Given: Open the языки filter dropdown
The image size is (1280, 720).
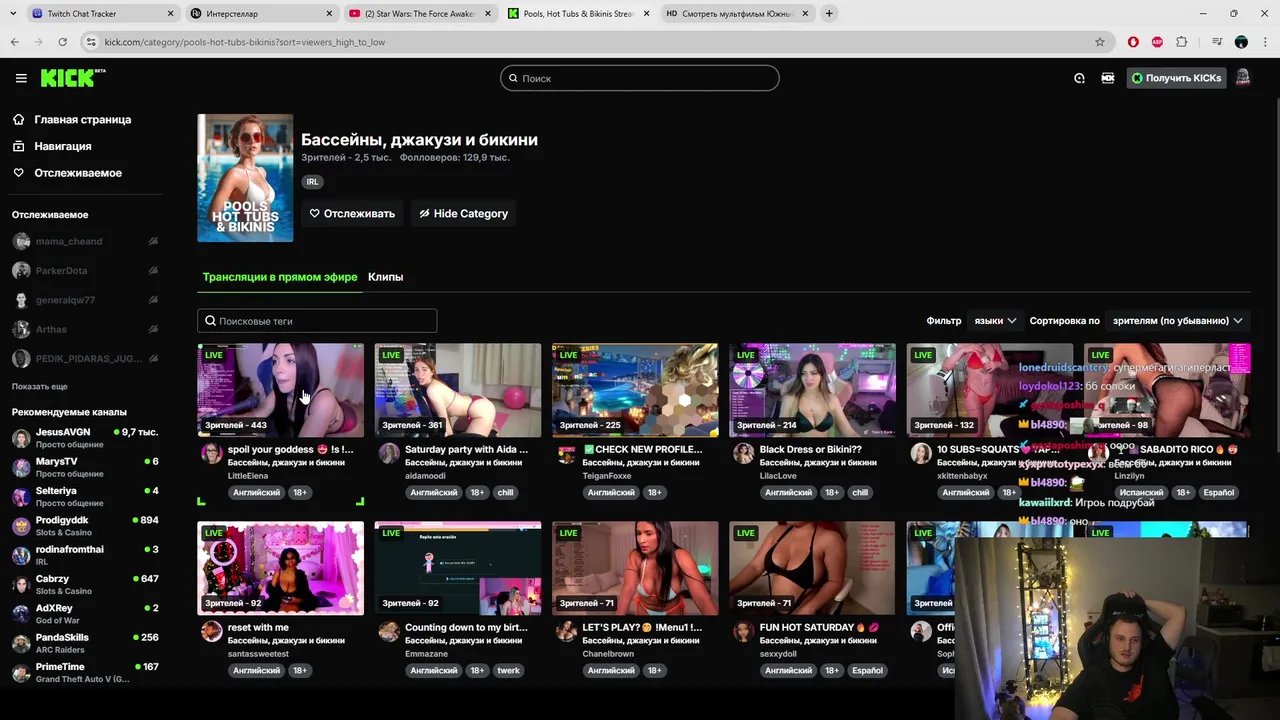Looking at the screenshot, I should click(x=994, y=321).
